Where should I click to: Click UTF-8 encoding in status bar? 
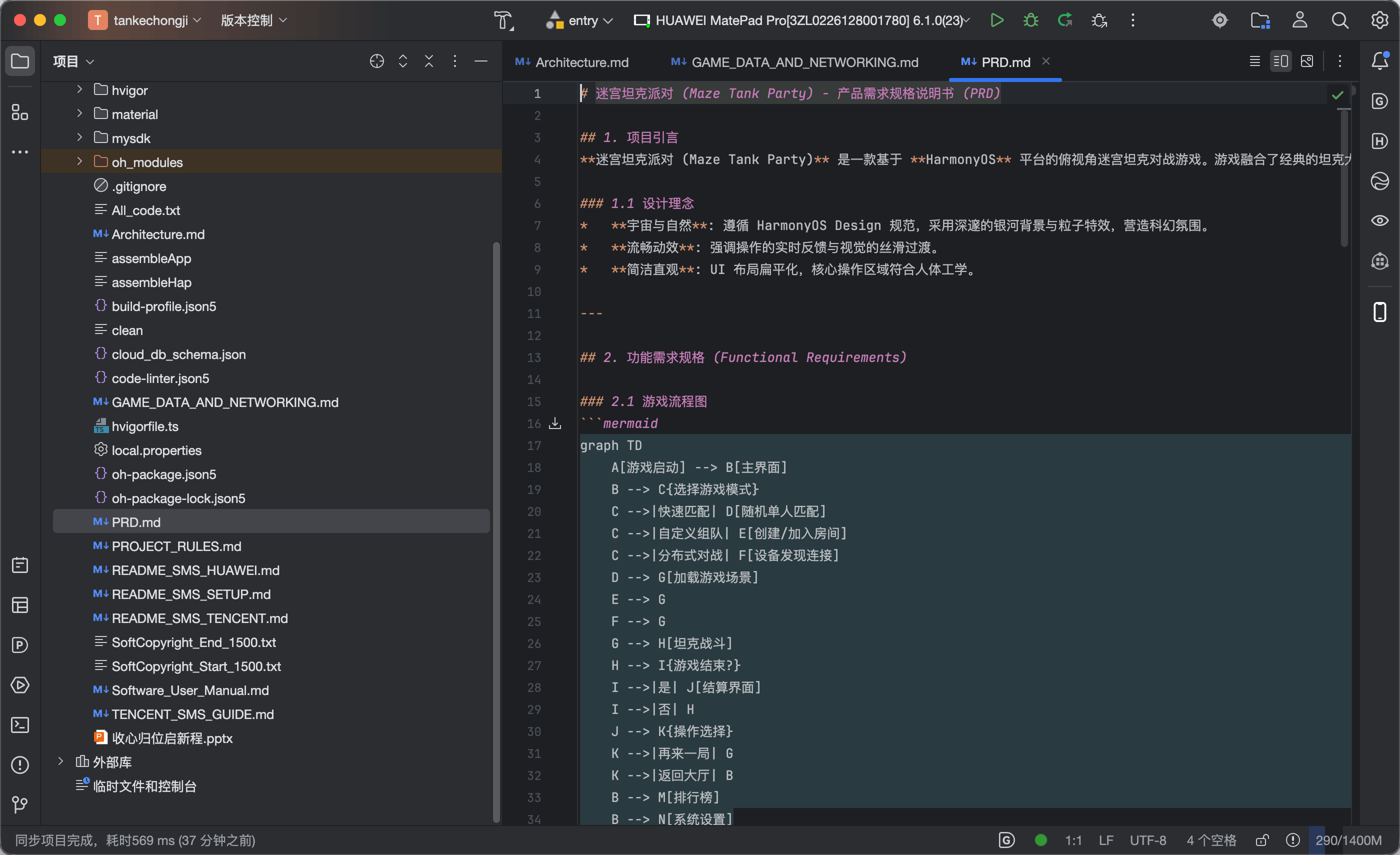click(x=1147, y=840)
